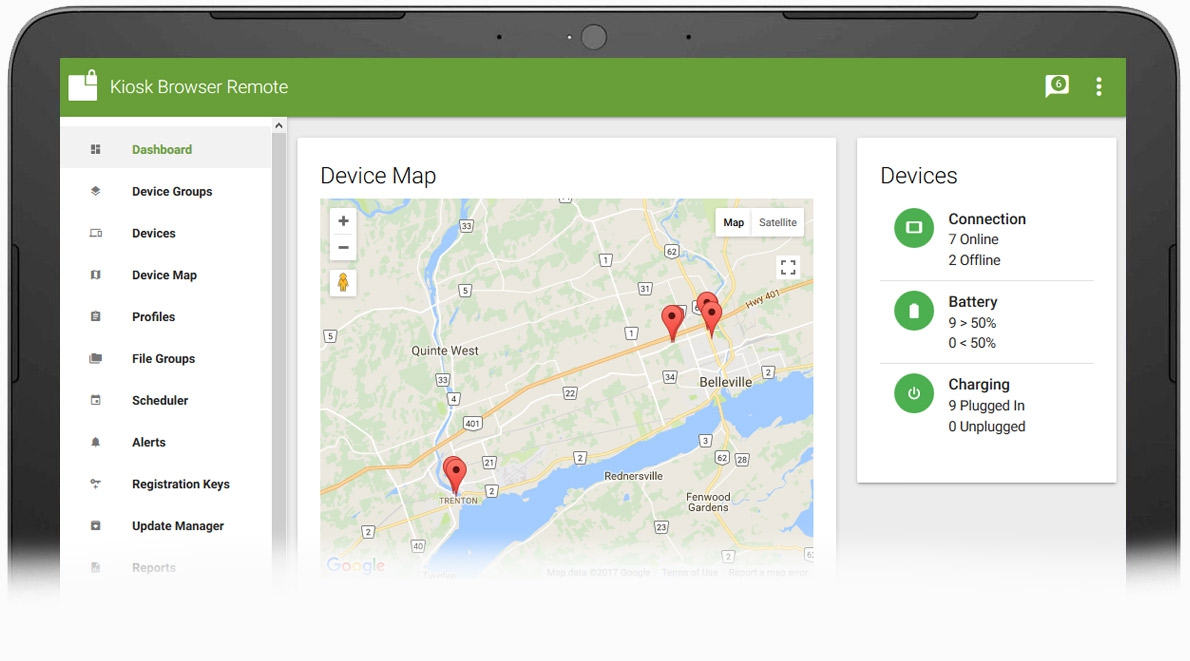Click the Charging heading in Devices card
Screen dimensions: 1190x661
[979, 384]
